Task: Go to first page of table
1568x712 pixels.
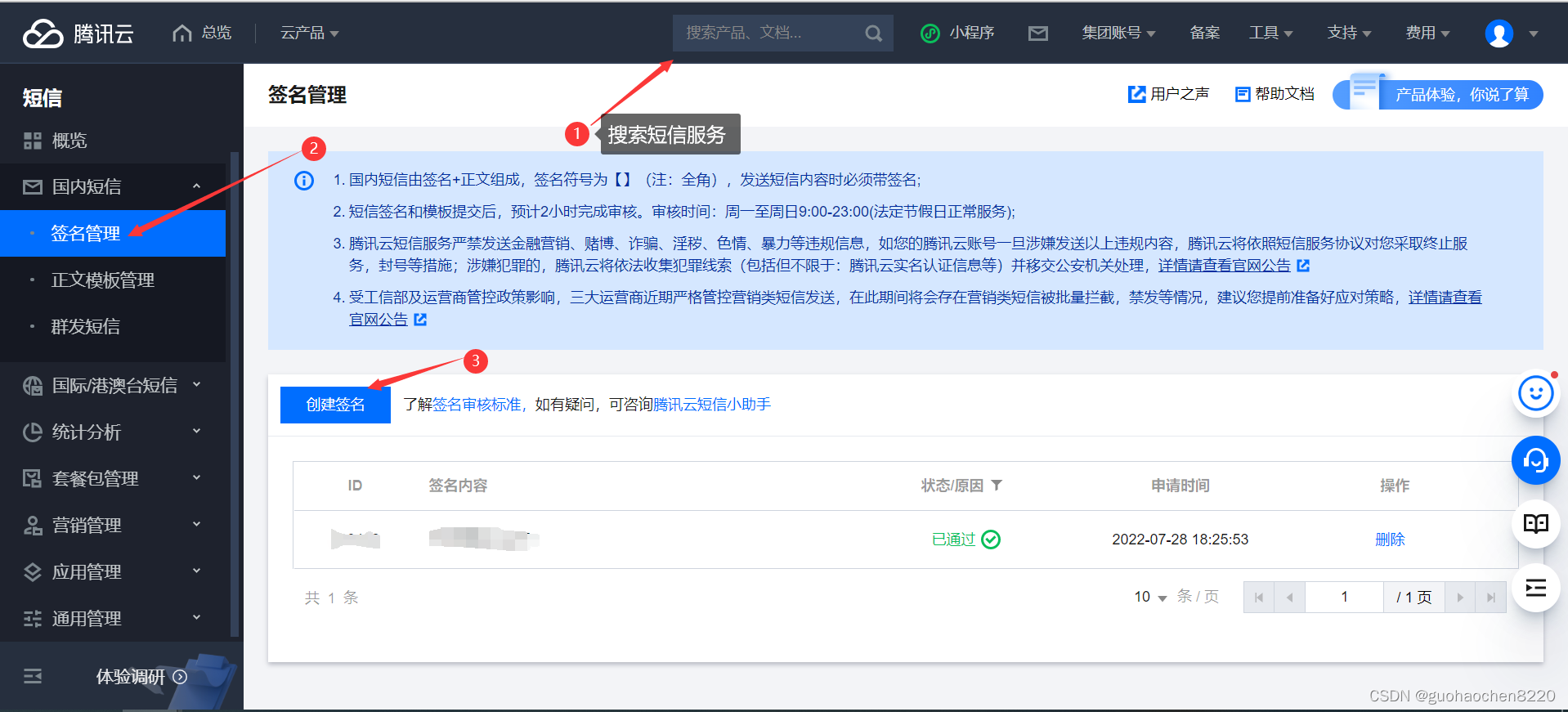Action: (1259, 598)
